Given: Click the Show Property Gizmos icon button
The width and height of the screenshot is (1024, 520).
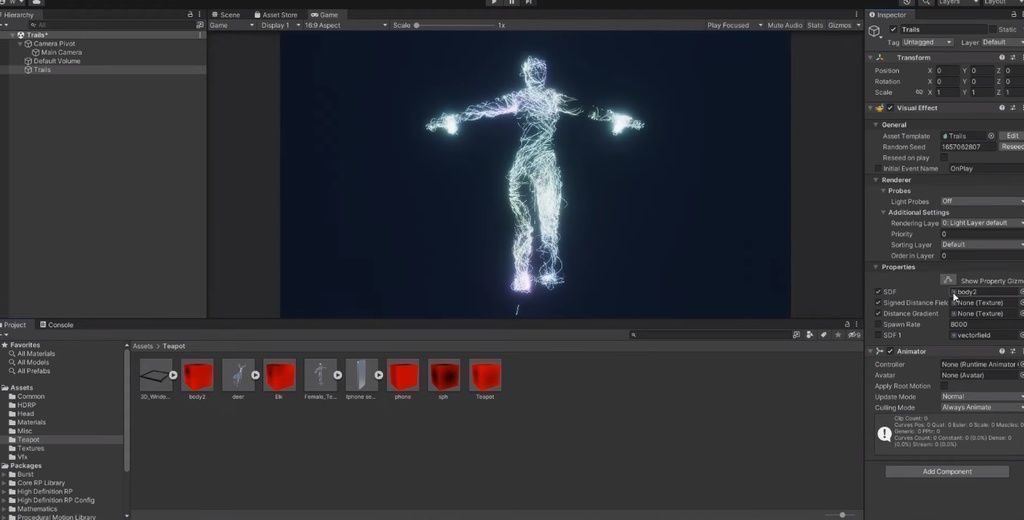Looking at the screenshot, I should click(948, 280).
